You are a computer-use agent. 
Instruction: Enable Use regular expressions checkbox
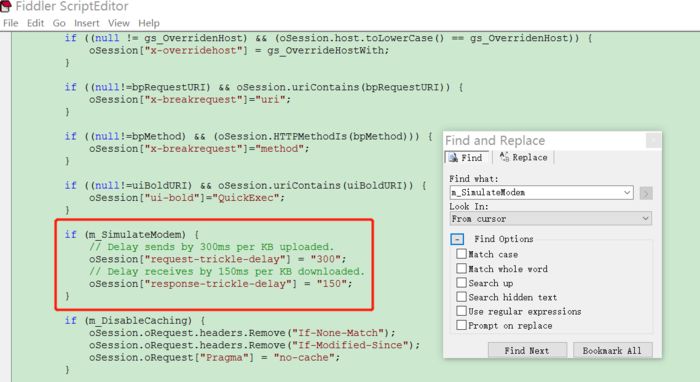461,311
